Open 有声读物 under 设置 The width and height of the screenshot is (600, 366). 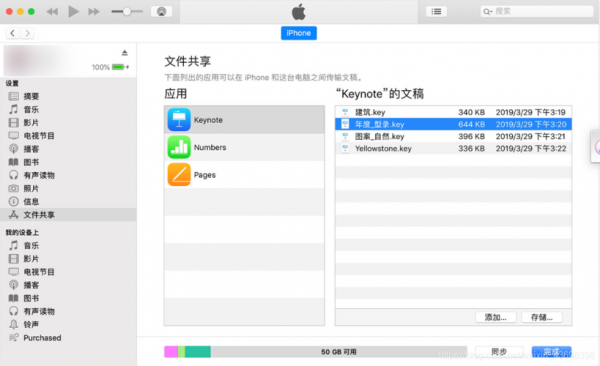68,175
